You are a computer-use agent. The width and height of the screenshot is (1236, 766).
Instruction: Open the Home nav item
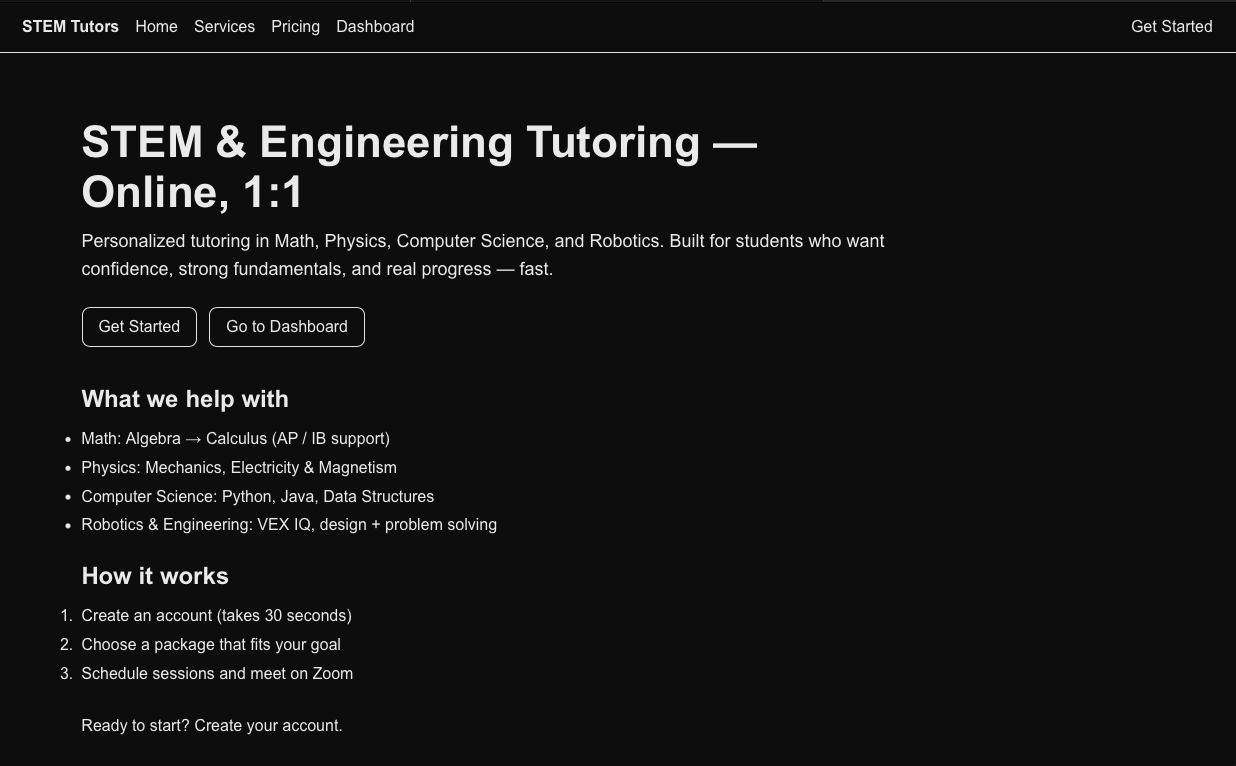pos(156,27)
